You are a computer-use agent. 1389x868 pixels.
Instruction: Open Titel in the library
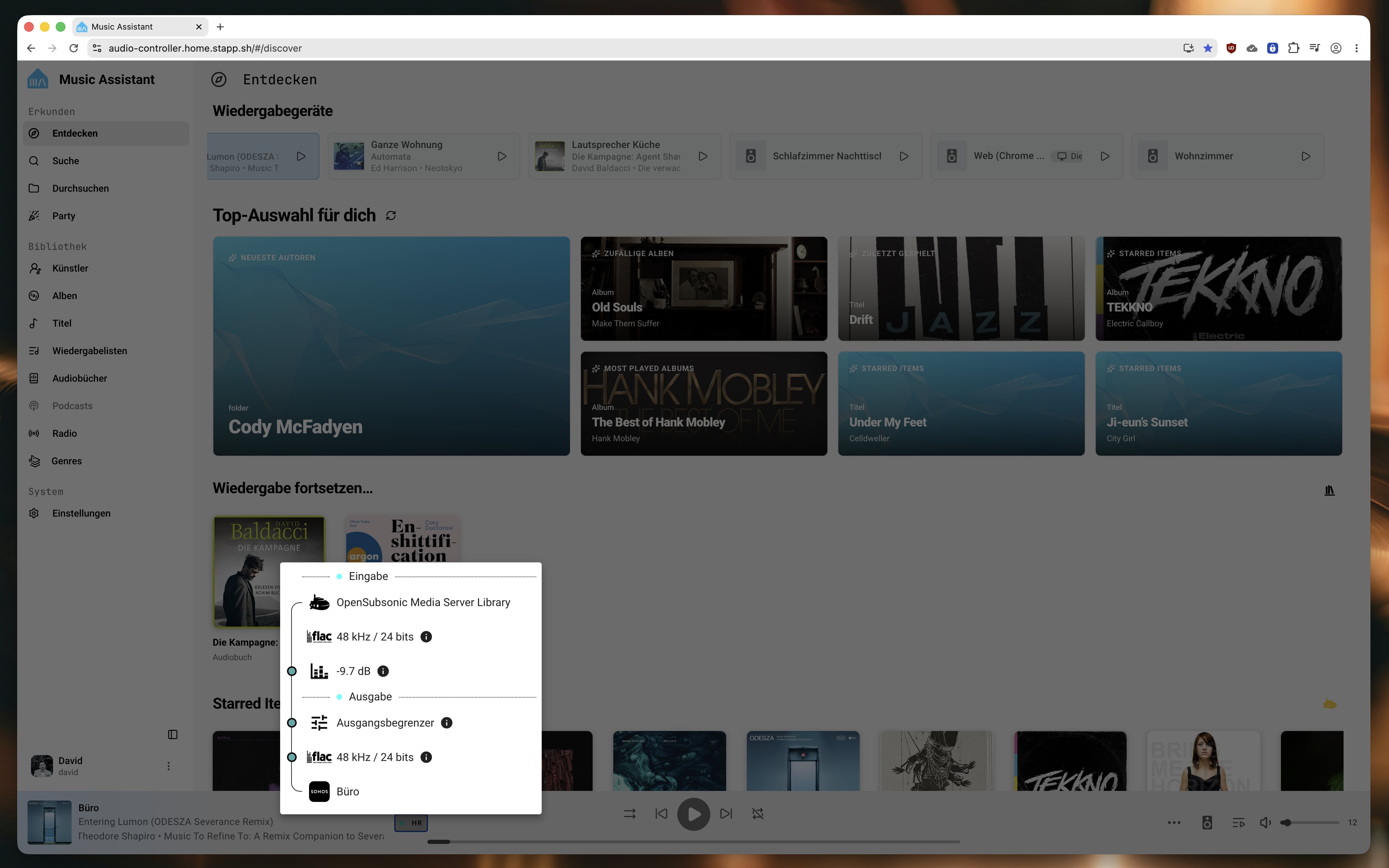[x=106, y=323]
